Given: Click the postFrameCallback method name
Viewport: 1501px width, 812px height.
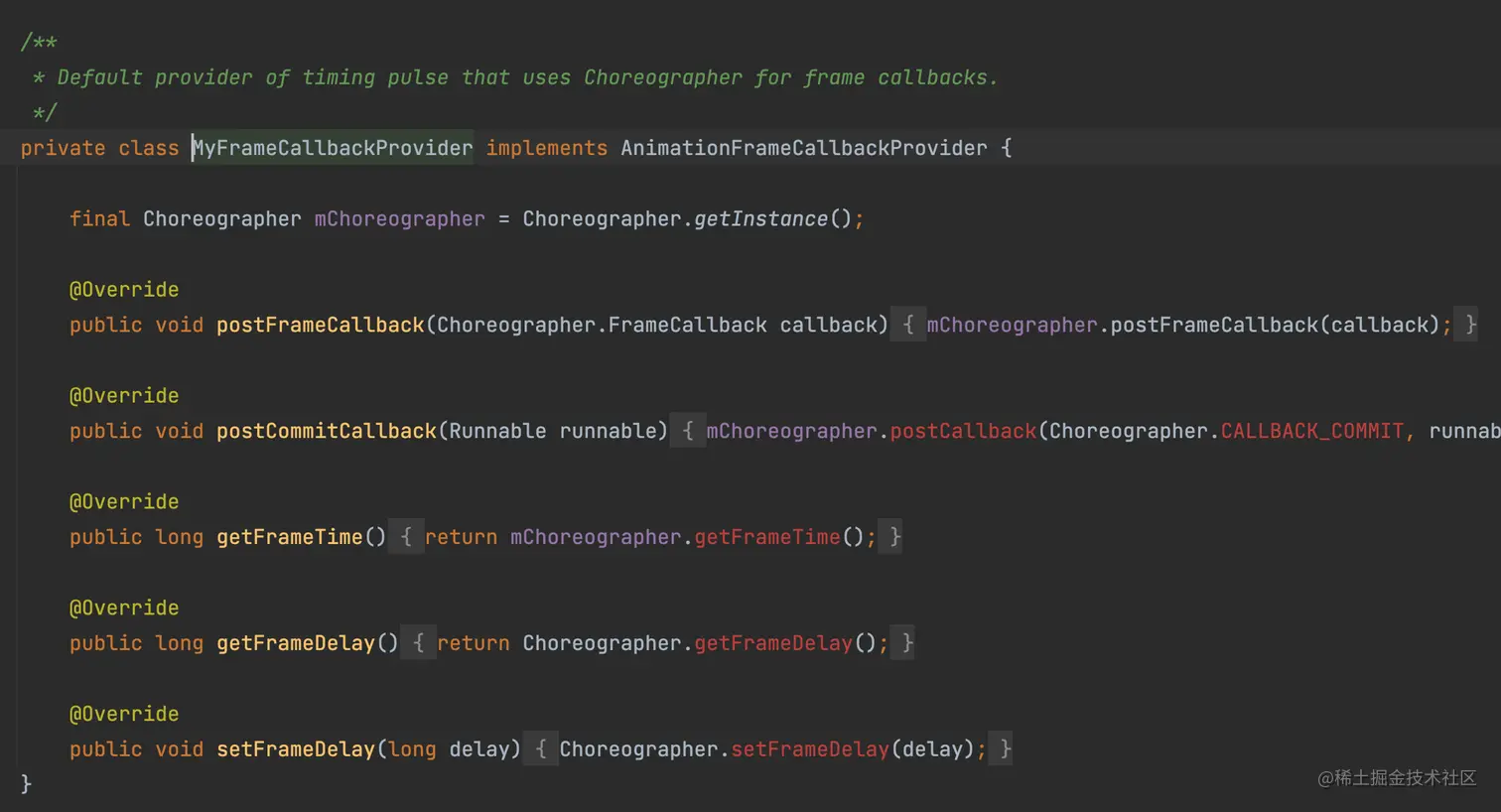Looking at the screenshot, I should coord(321,325).
